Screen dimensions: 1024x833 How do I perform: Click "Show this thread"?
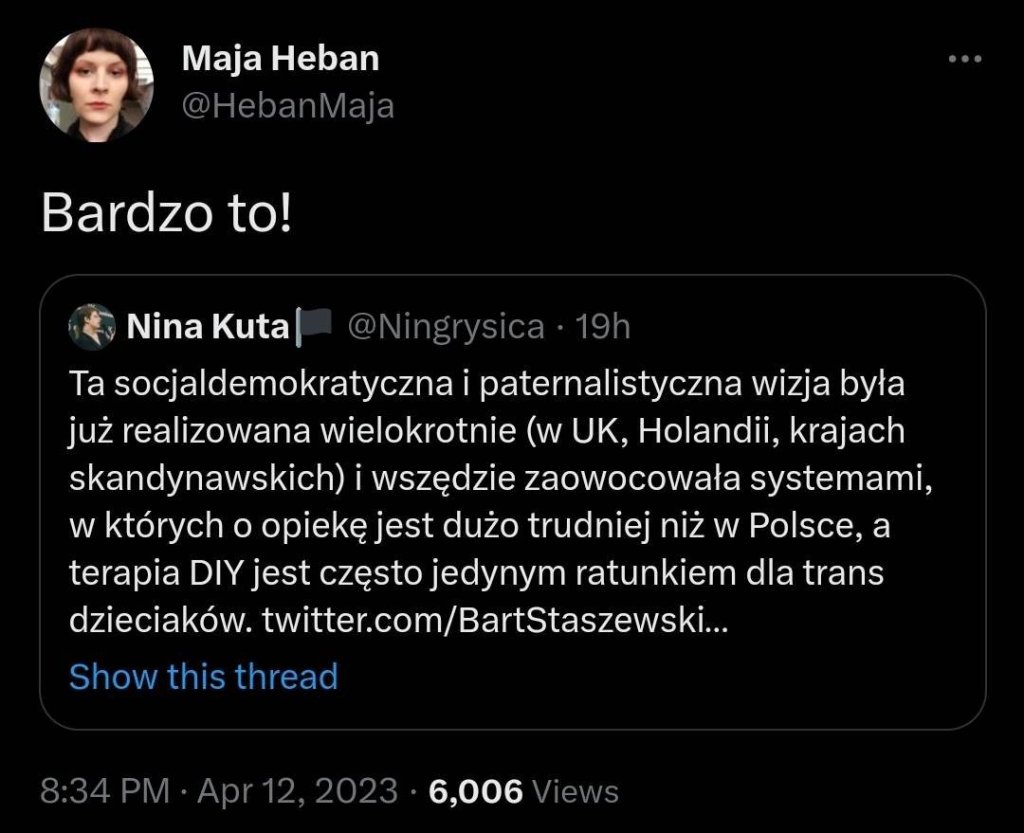203,677
